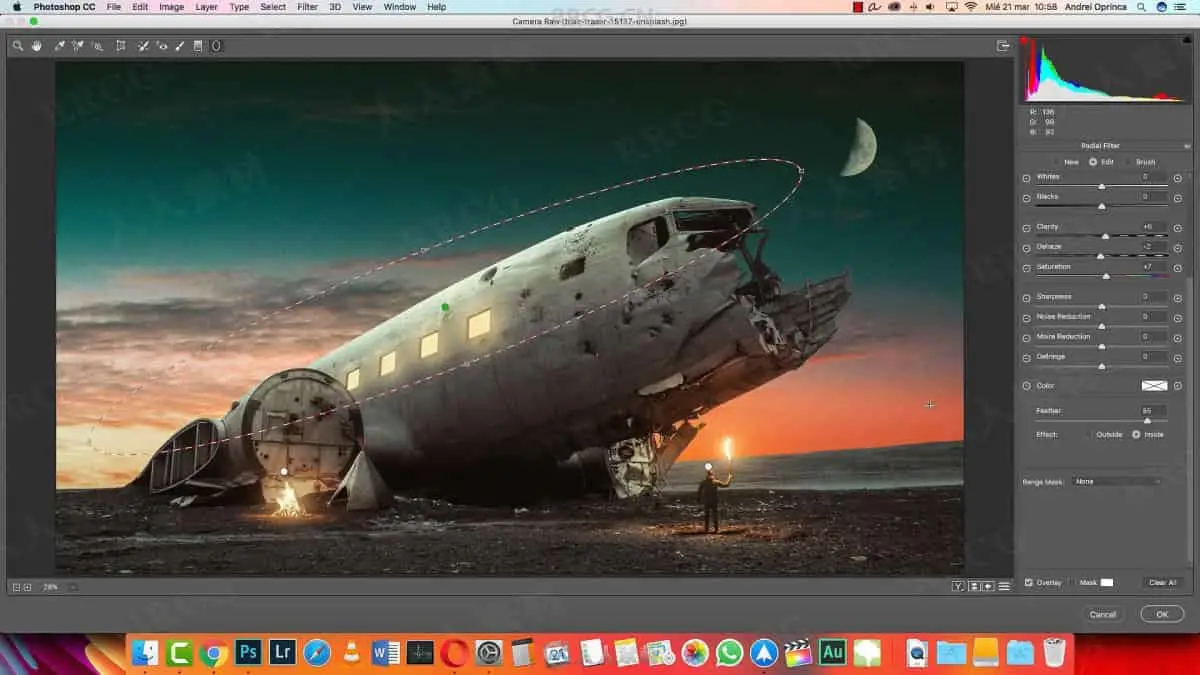
Task: Open the Window menu
Action: 400,7
